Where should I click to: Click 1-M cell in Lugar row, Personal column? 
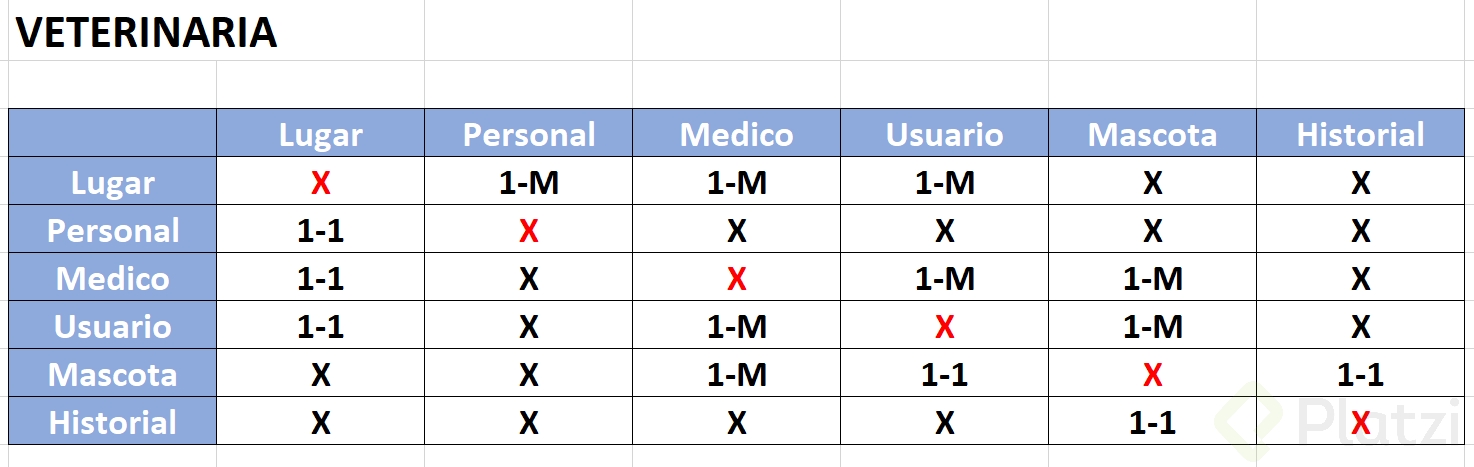528,183
